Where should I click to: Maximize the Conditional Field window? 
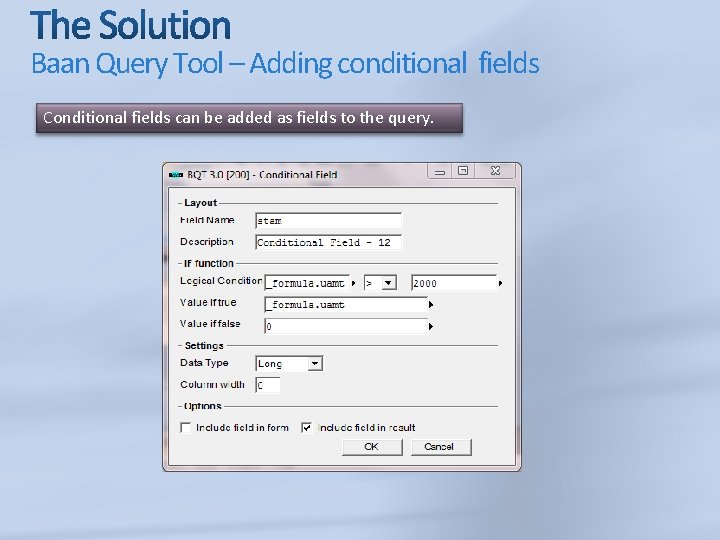[463, 171]
